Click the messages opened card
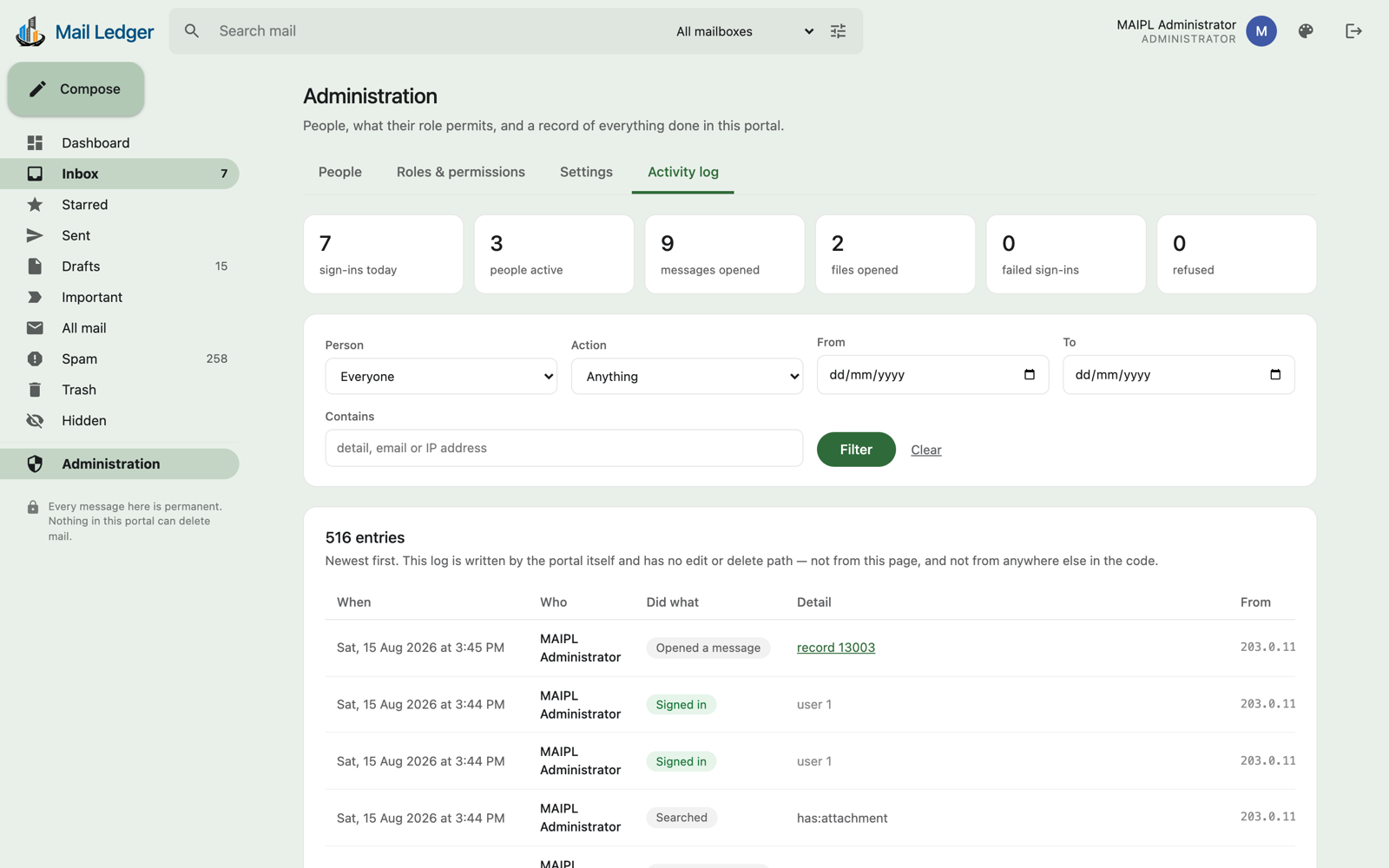Viewport: 1389px width, 868px height. coord(725,254)
